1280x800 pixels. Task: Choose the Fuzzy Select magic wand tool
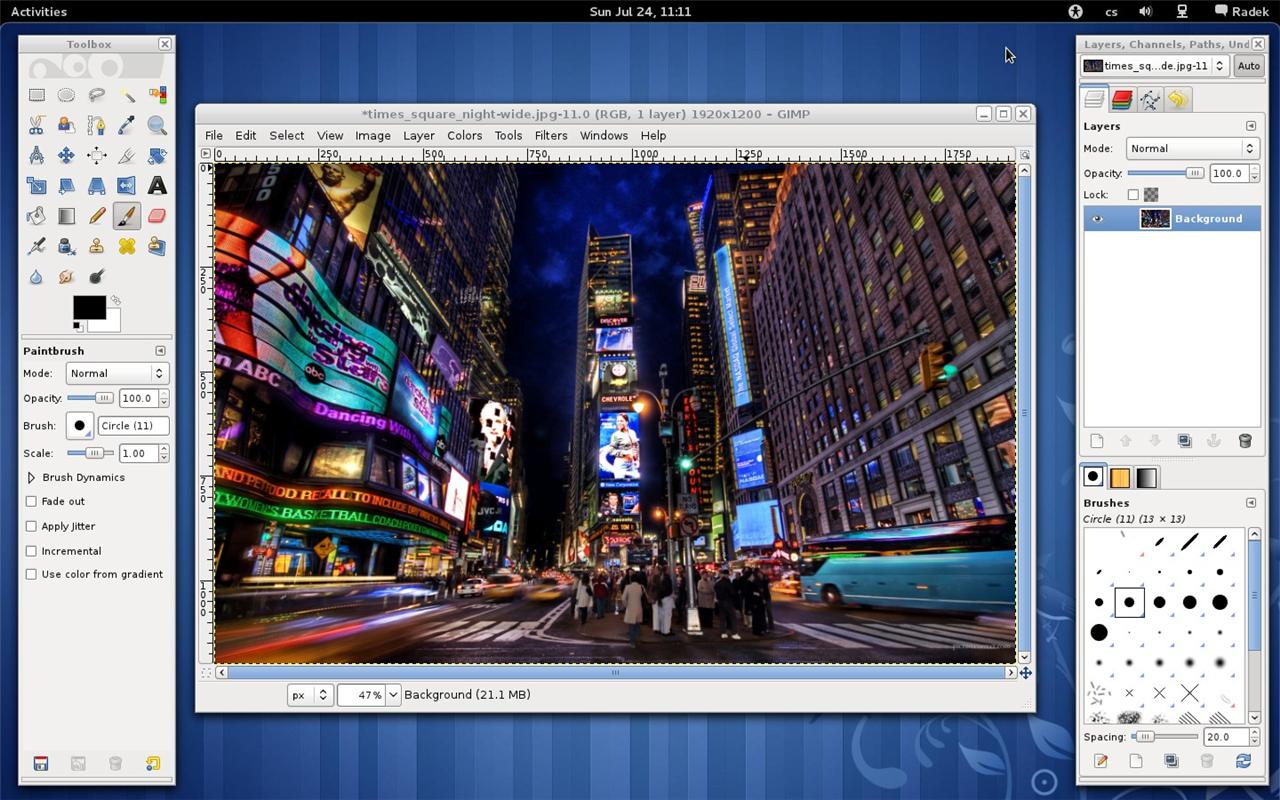click(x=127, y=95)
